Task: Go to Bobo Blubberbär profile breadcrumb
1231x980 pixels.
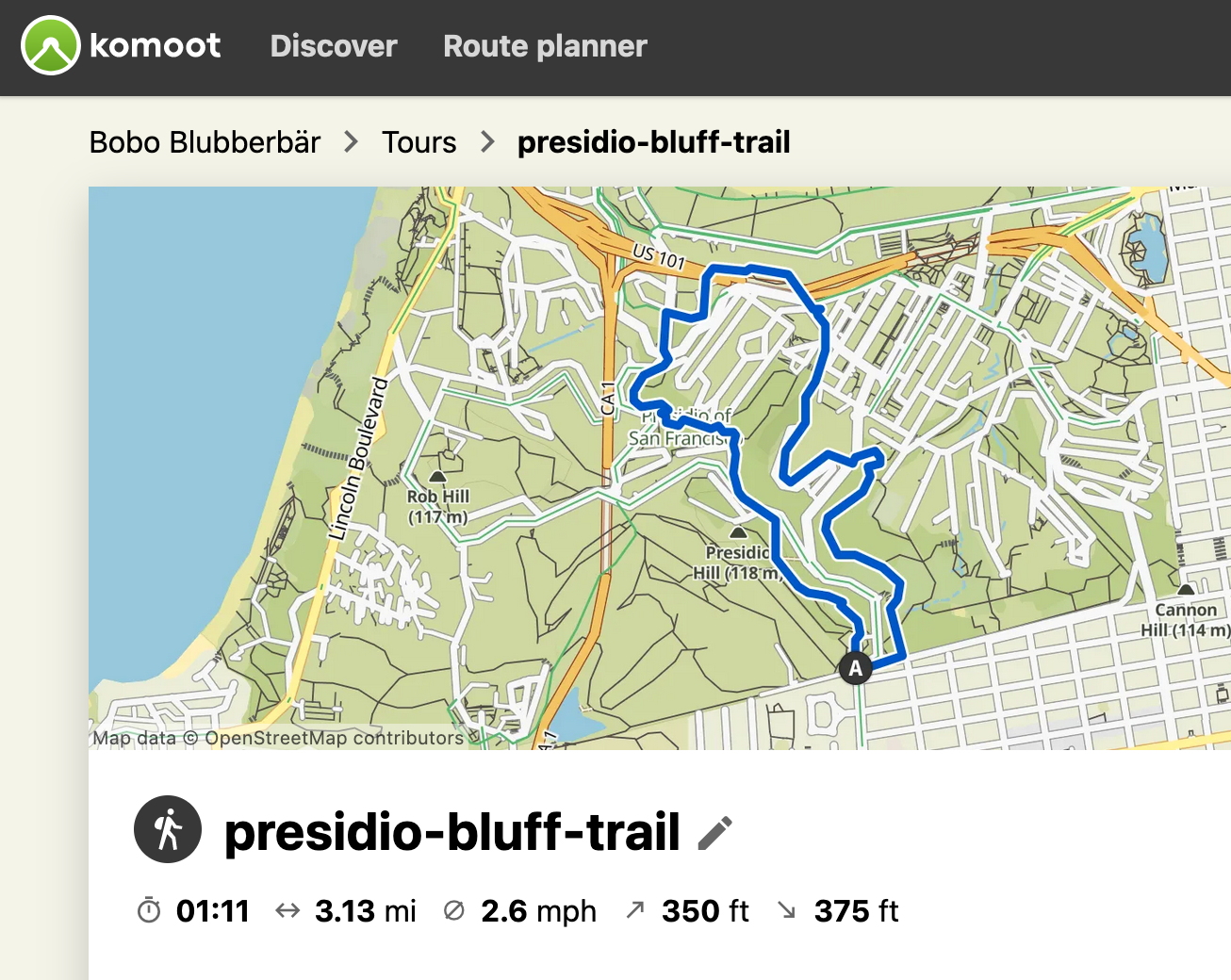Action: pos(205,142)
